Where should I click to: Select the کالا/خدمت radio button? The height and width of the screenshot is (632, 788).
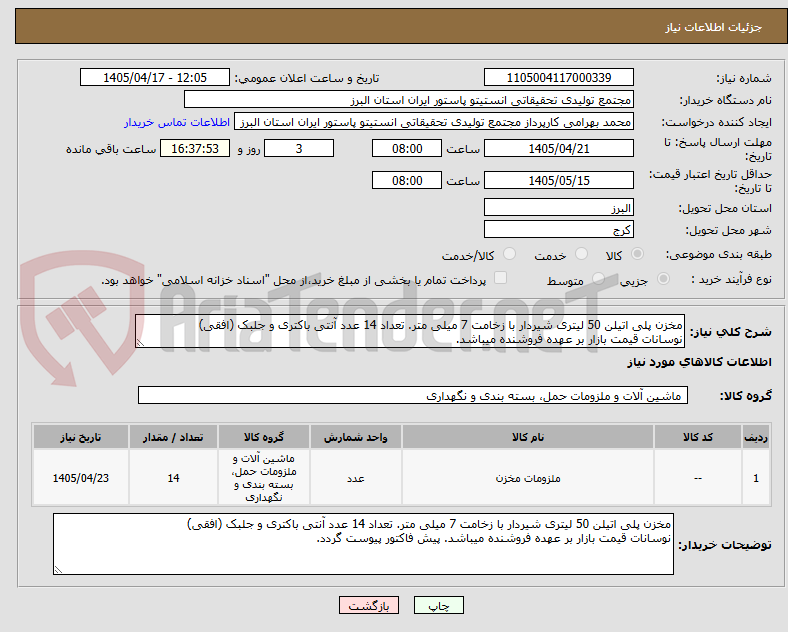pyautogui.click(x=509, y=254)
